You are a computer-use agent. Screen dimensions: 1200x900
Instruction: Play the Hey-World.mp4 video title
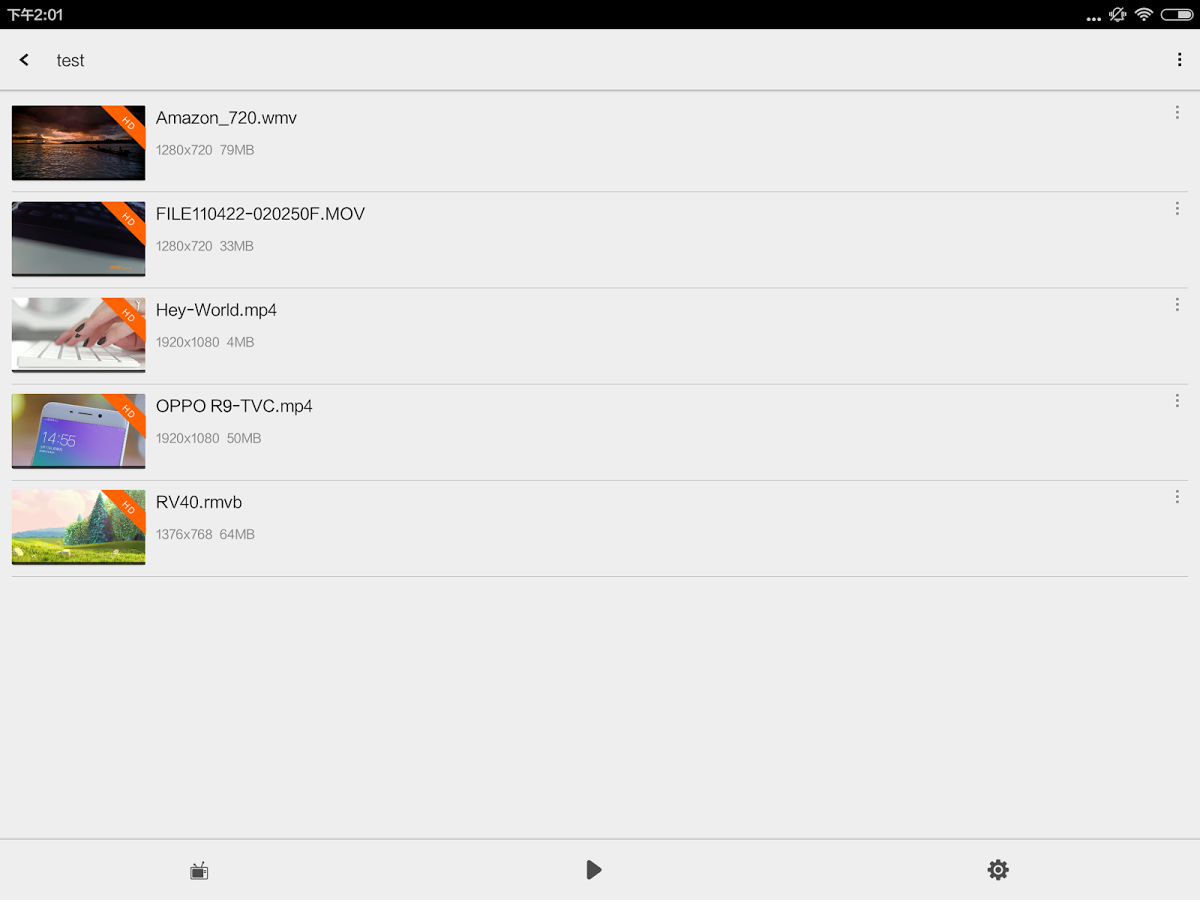pos(216,310)
